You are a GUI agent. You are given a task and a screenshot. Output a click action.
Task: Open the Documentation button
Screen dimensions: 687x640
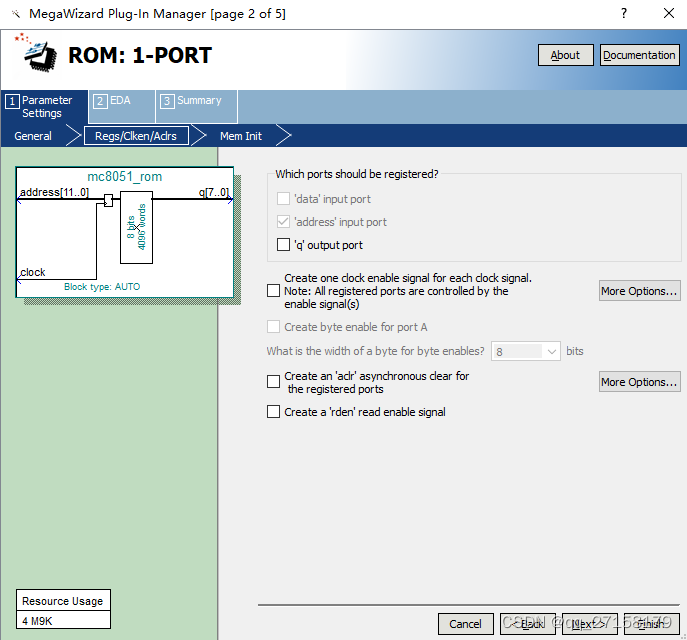tap(639, 55)
